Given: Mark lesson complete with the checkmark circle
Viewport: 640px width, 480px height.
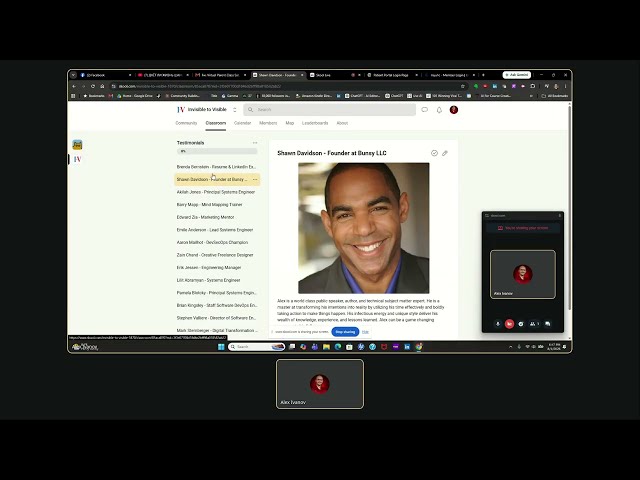Looking at the screenshot, I should (x=434, y=153).
